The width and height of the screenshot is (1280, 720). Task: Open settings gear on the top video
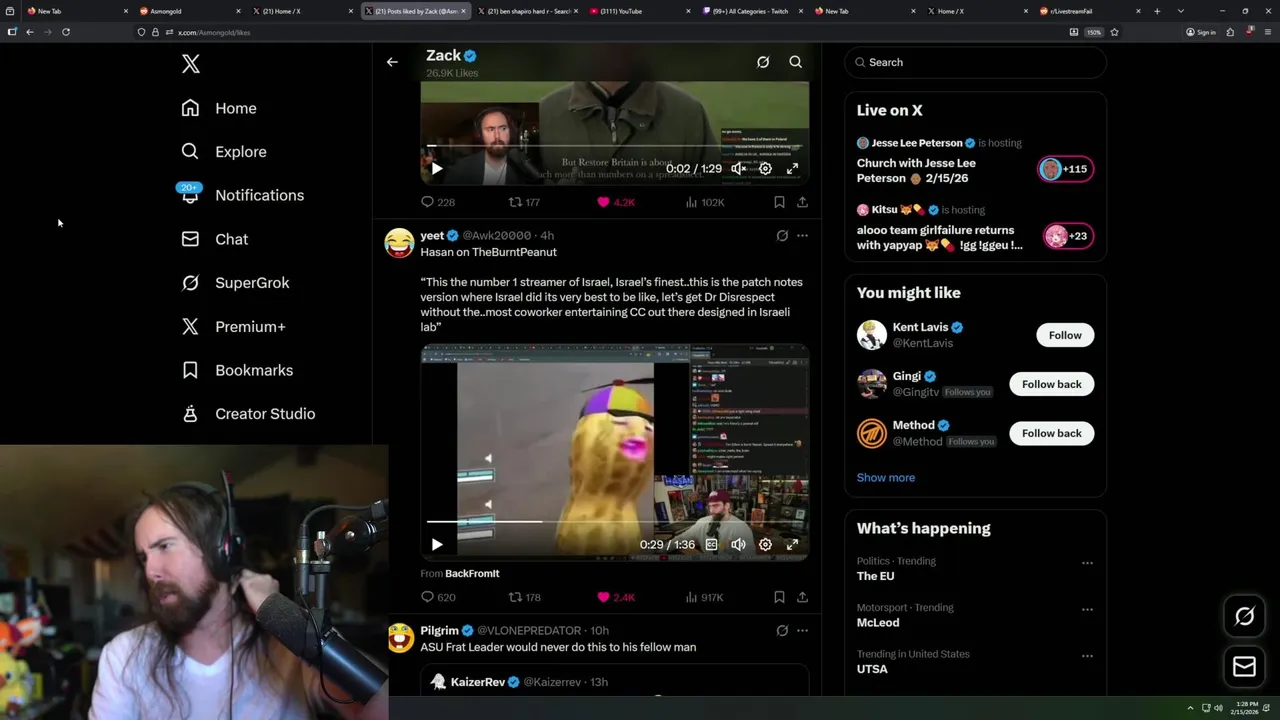pyautogui.click(x=765, y=169)
